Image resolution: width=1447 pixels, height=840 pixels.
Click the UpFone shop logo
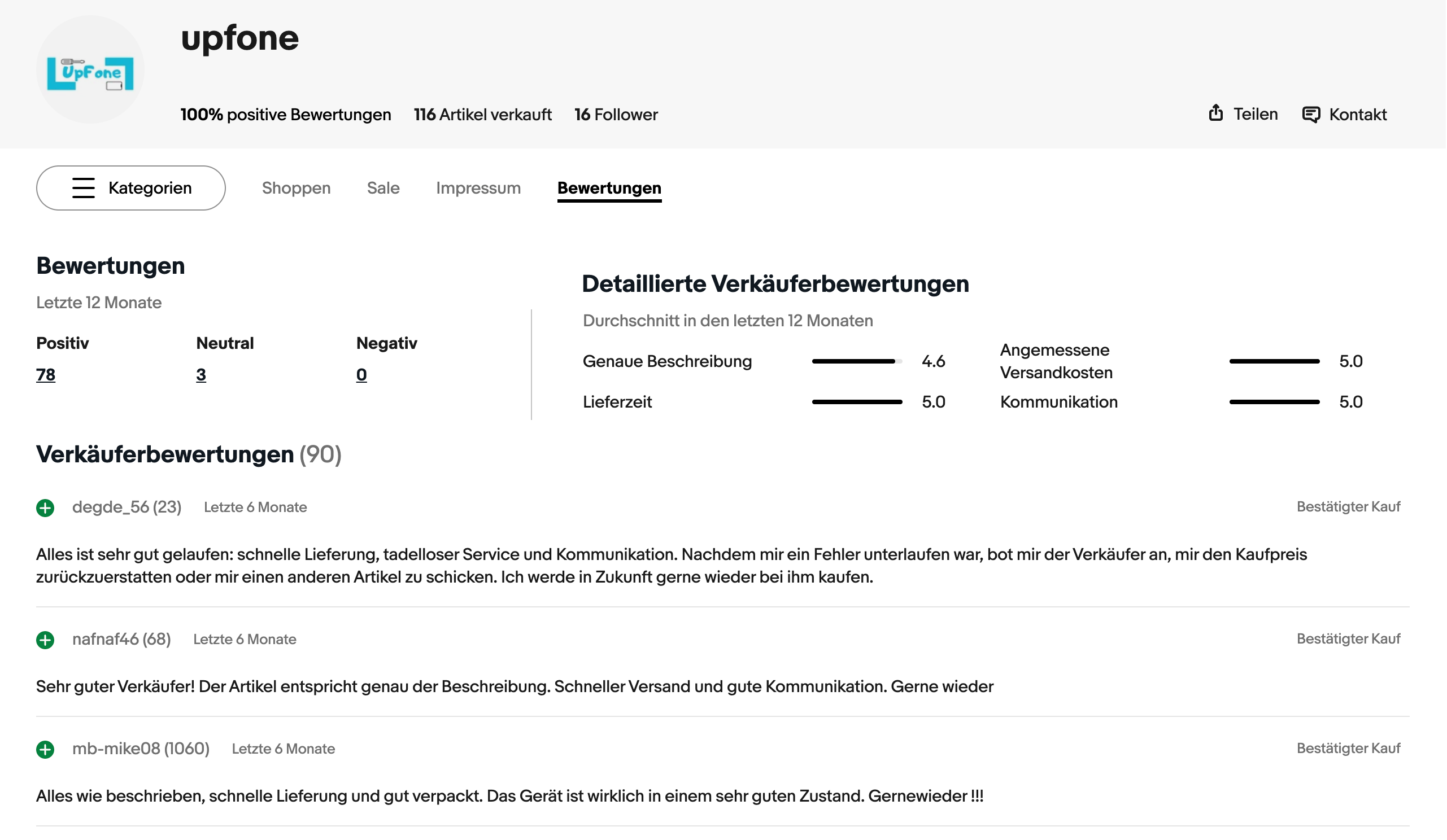coord(90,69)
